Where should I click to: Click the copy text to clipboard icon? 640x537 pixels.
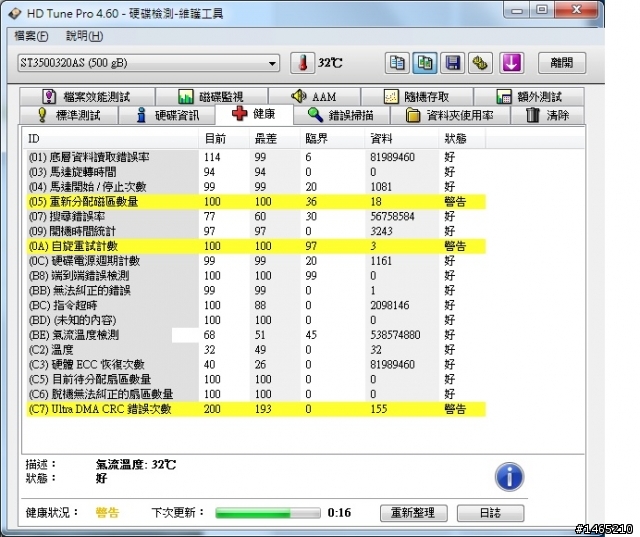point(397,63)
